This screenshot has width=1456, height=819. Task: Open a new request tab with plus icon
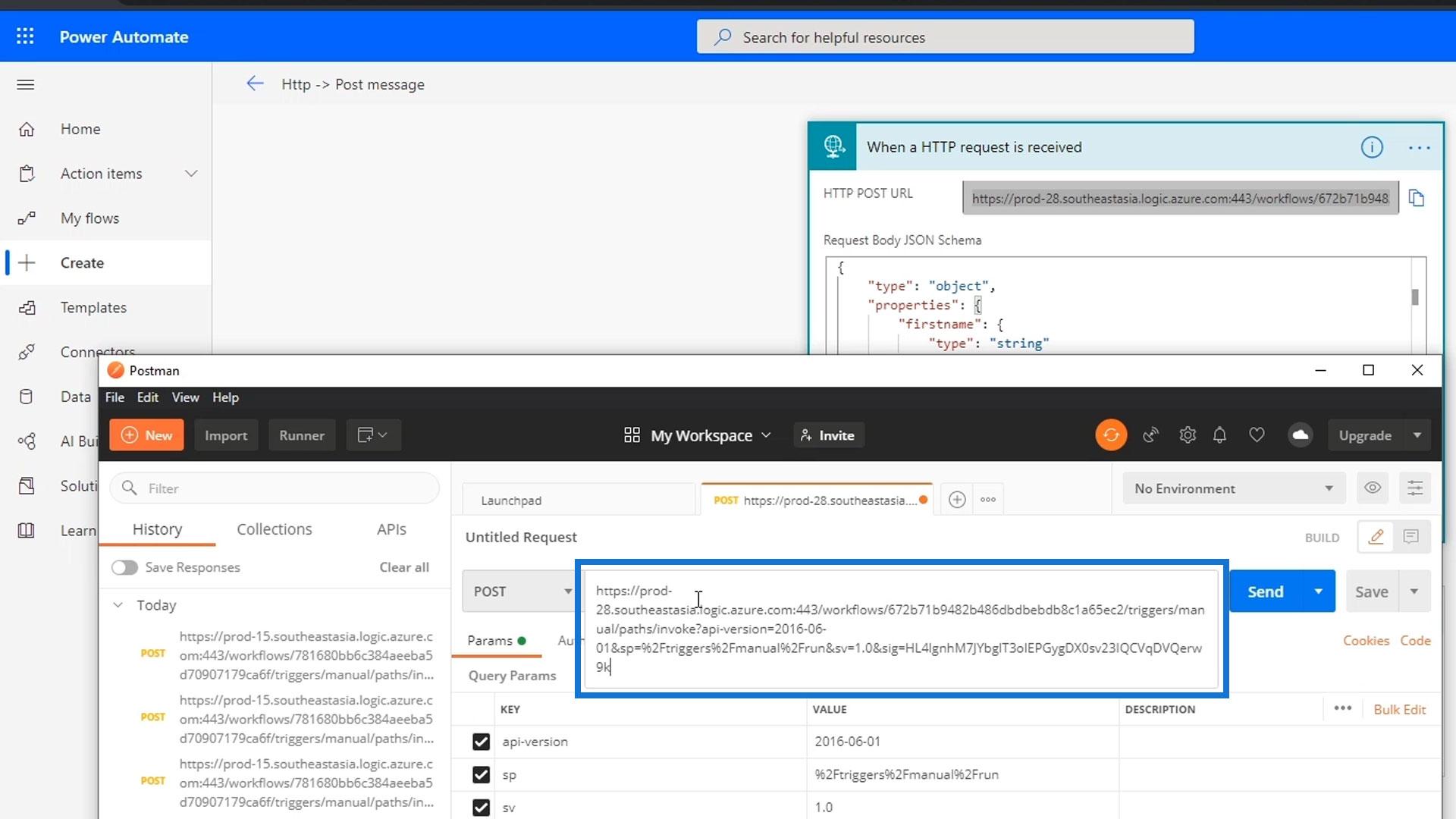point(957,500)
